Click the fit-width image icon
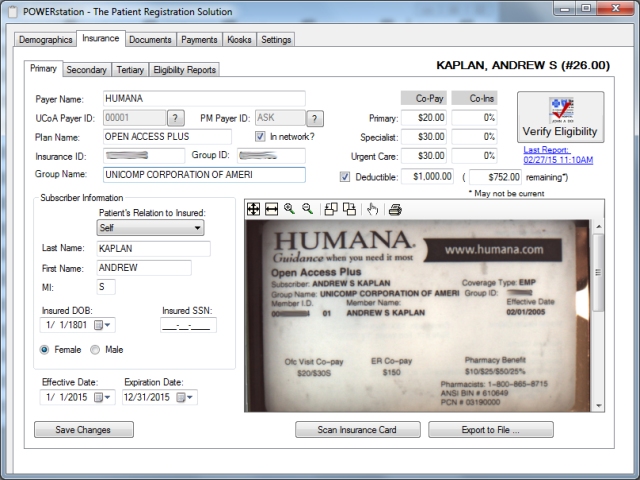 271,209
